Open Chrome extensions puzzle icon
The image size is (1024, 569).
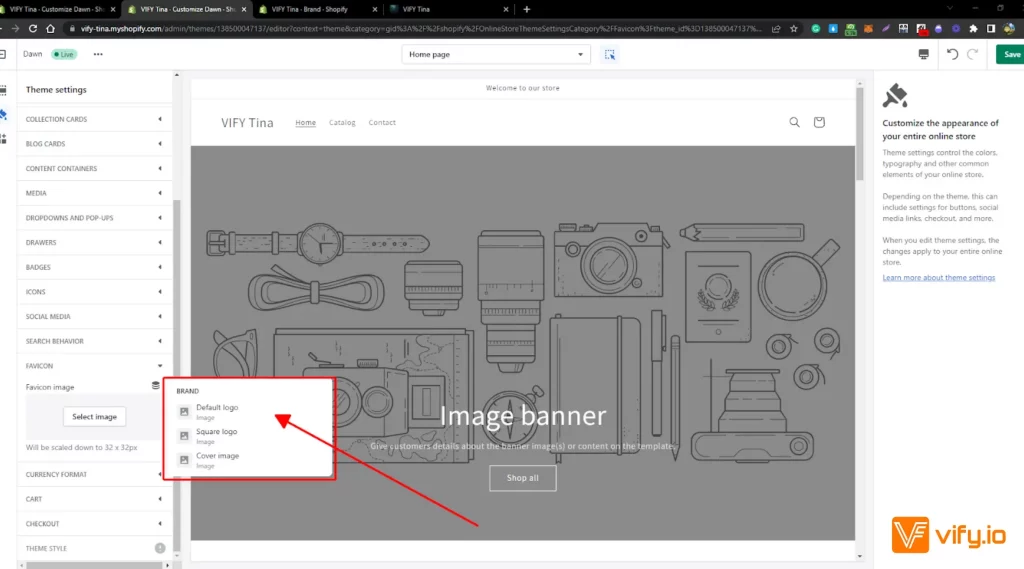click(x=973, y=29)
